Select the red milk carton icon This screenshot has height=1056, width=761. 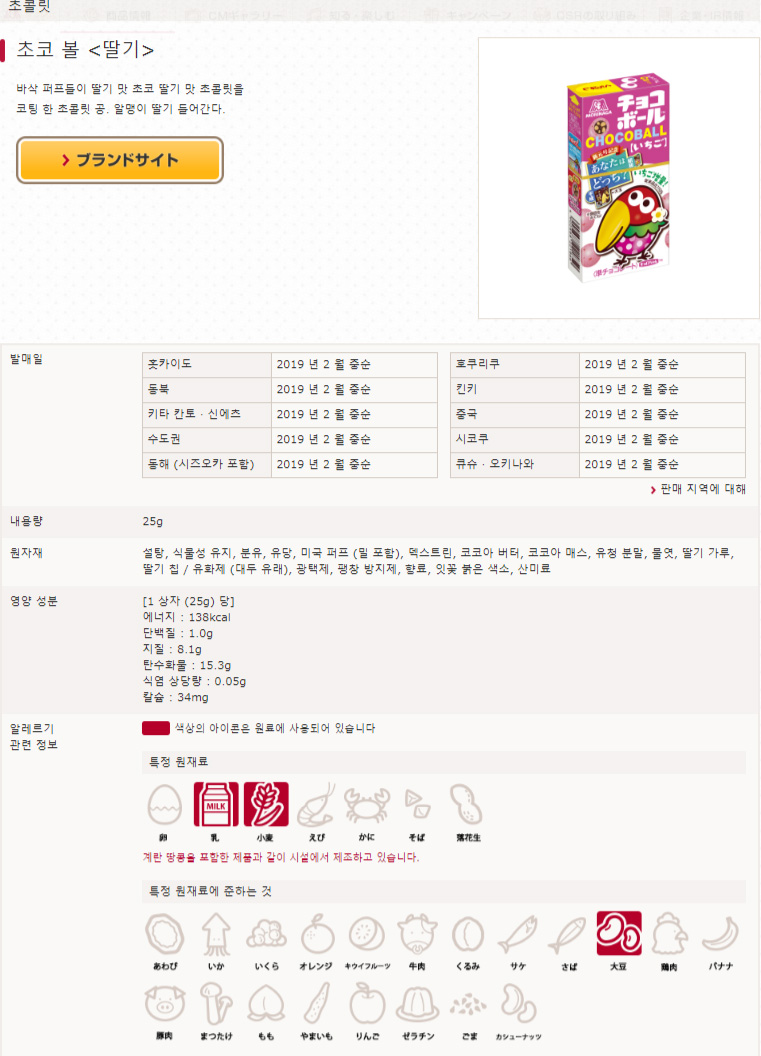tap(216, 804)
